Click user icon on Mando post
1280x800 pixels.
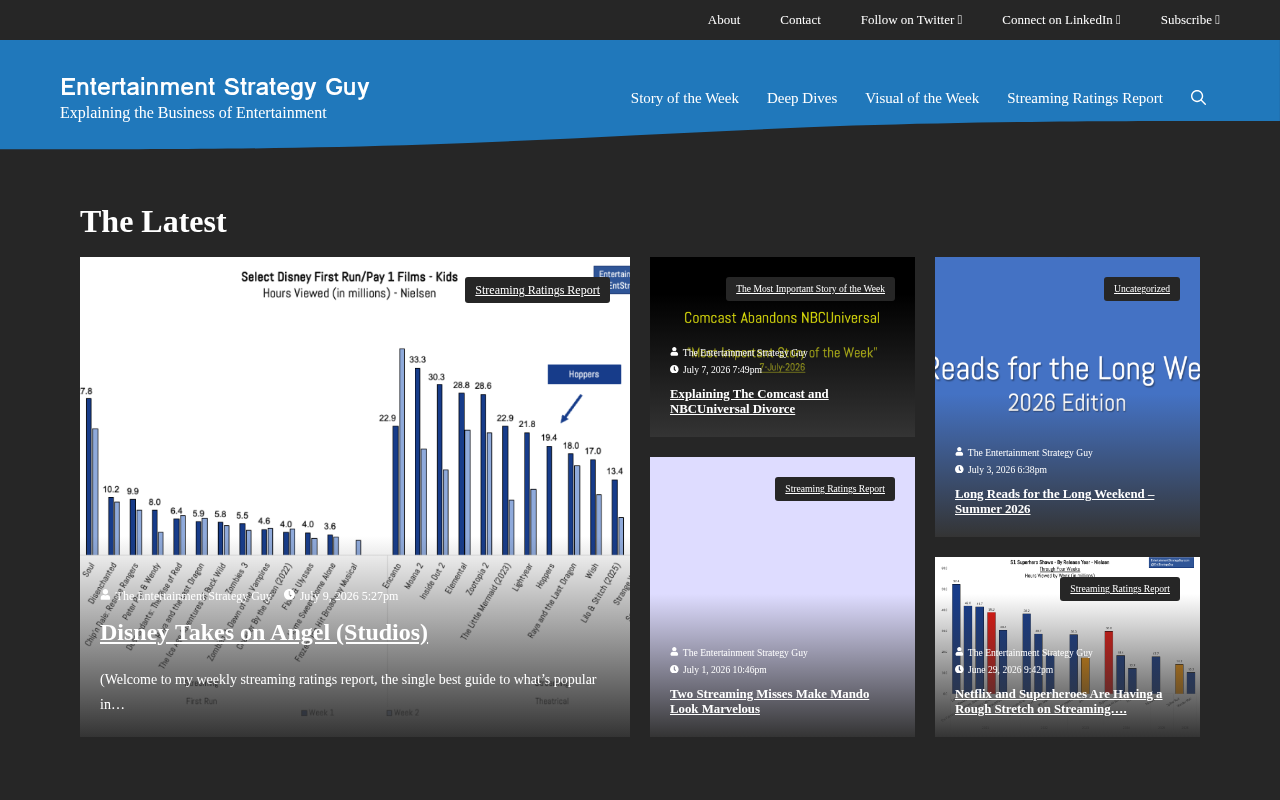click(x=674, y=652)
